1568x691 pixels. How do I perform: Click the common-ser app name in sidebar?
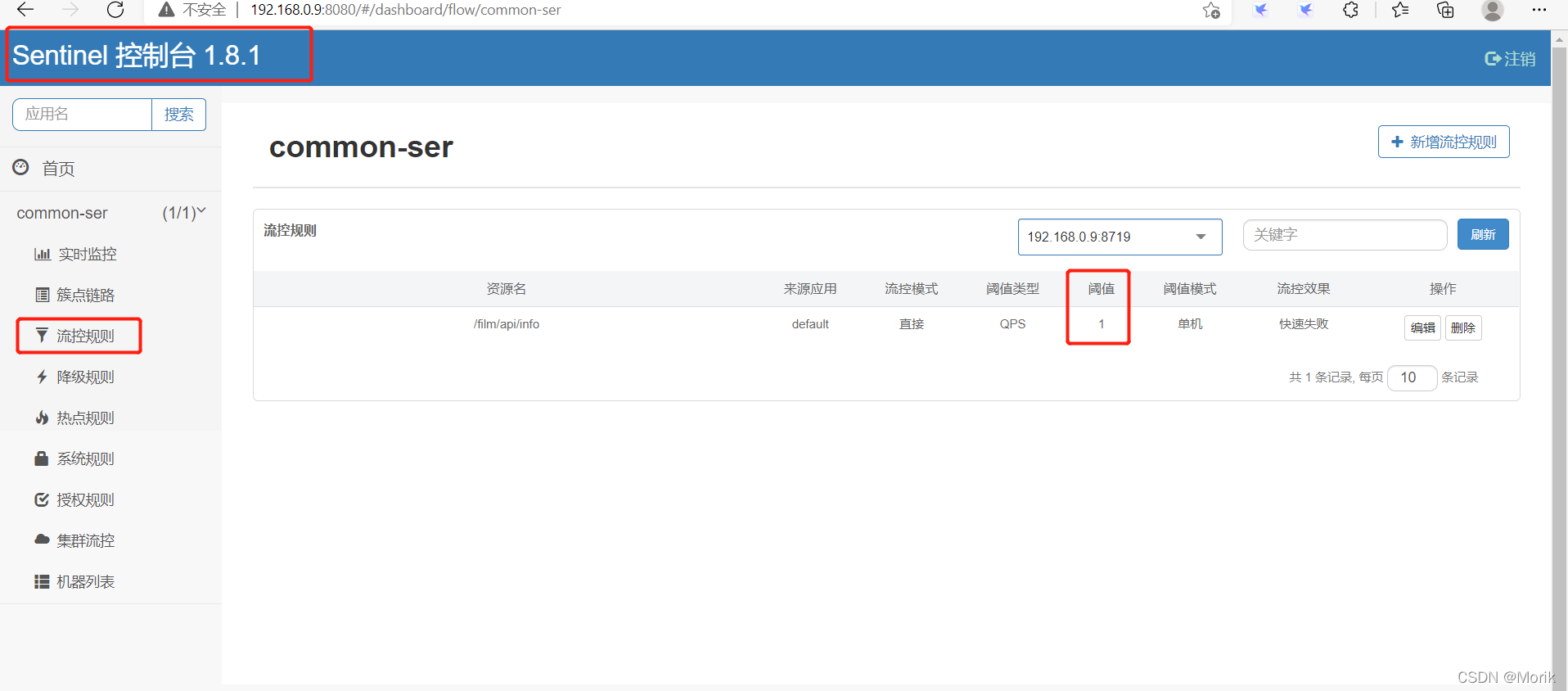point(62,213)
